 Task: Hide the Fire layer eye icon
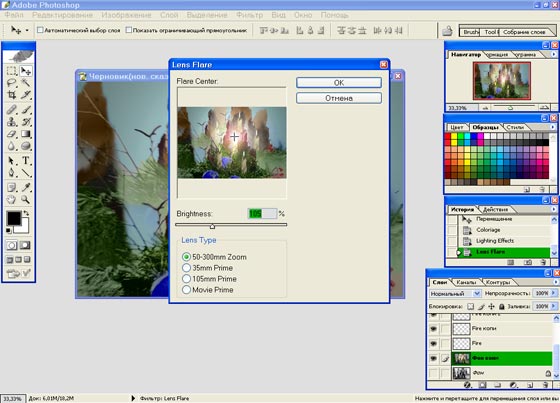[434, 343]
